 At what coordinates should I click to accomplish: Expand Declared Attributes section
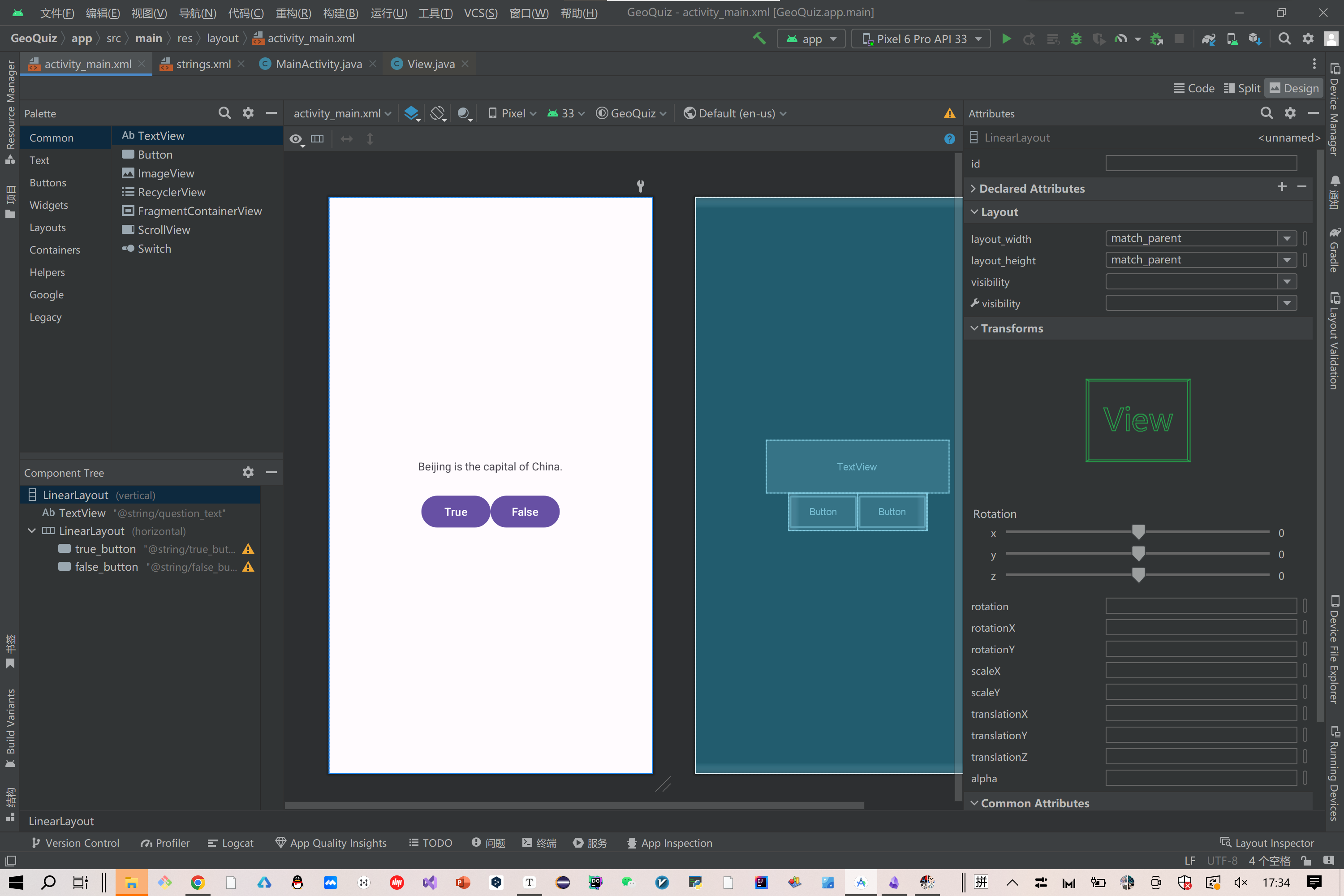coord(973,189)
